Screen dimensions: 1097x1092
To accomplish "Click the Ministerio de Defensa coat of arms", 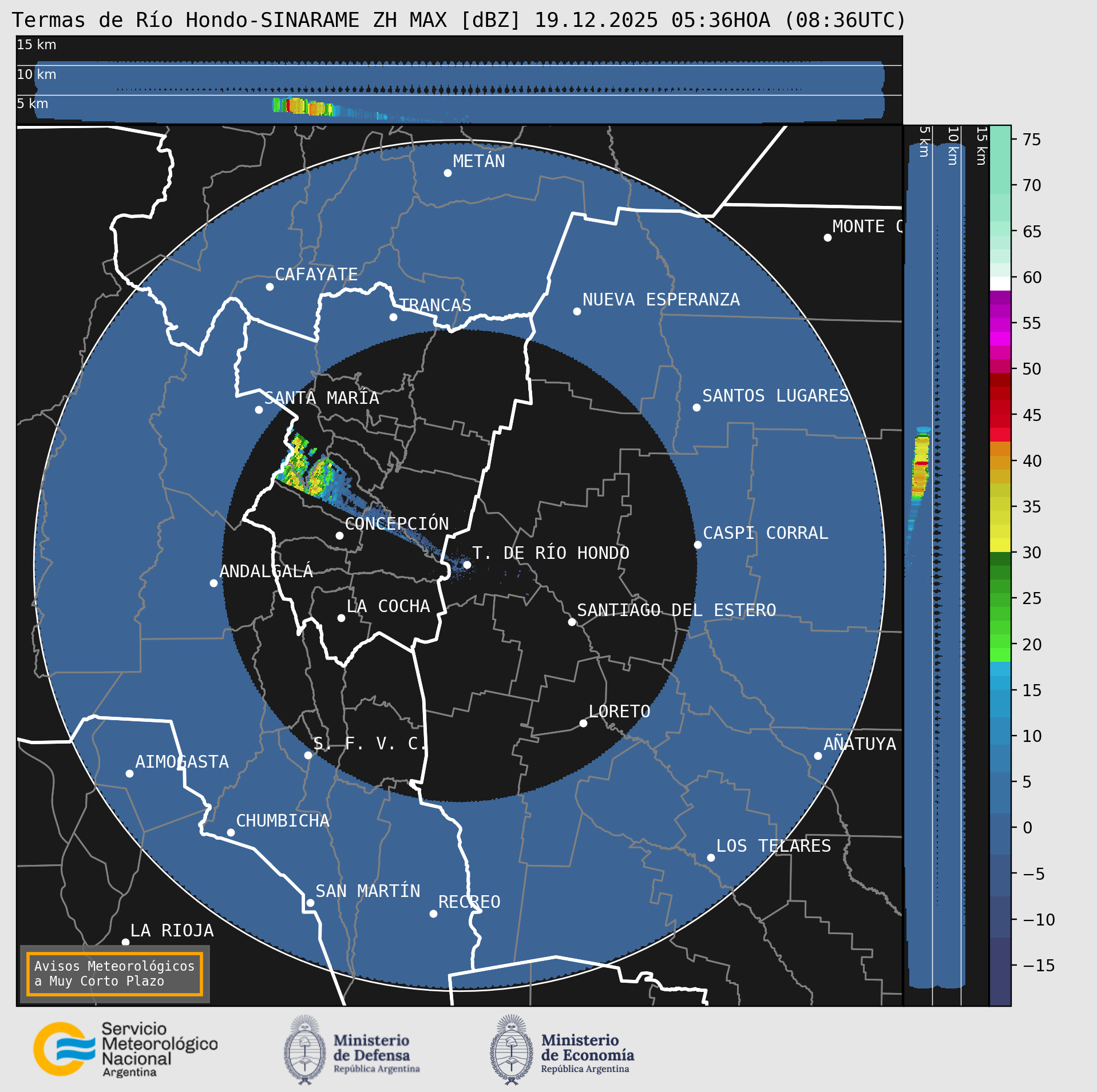I will (x=304, y=1050).
